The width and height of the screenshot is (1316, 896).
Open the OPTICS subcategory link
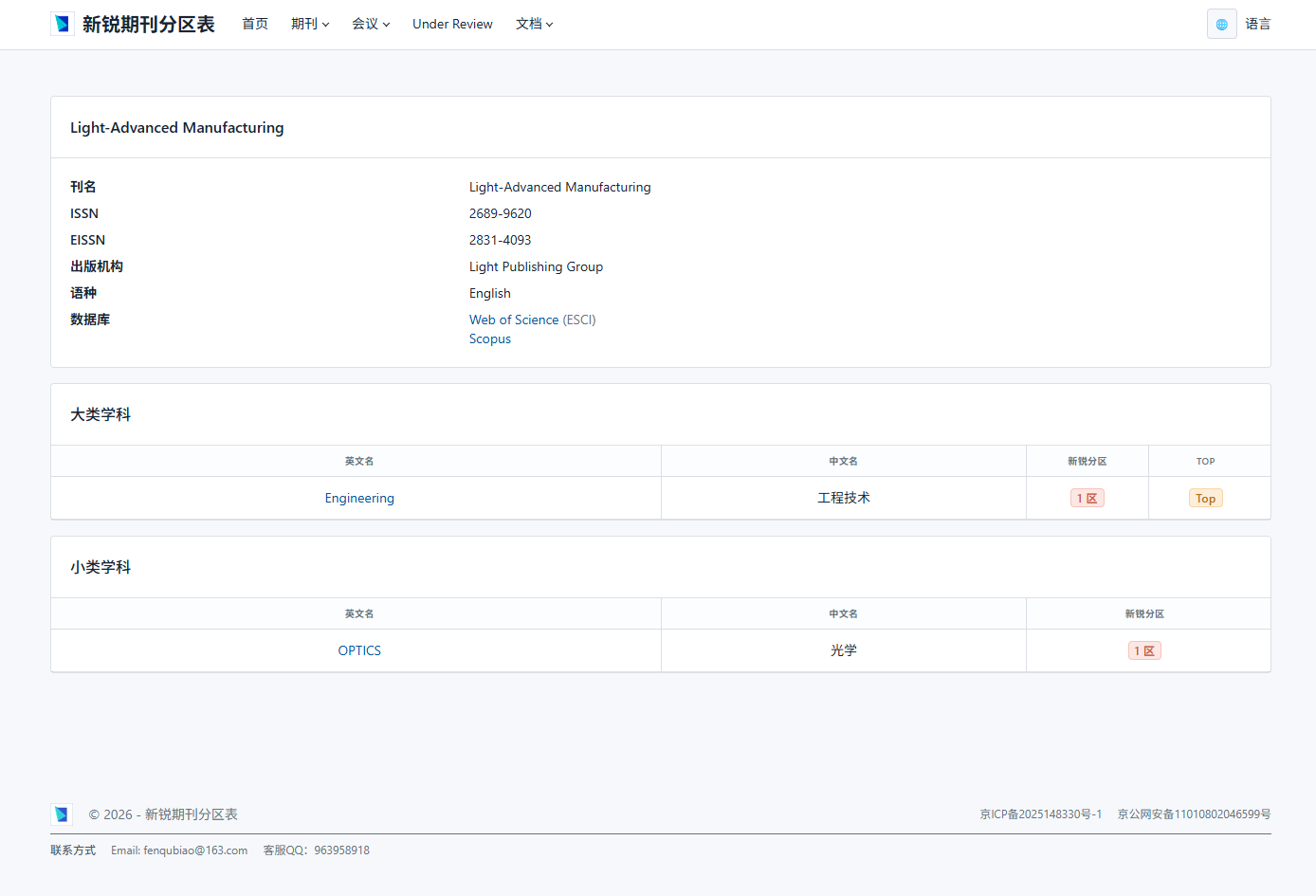[359, 650]
